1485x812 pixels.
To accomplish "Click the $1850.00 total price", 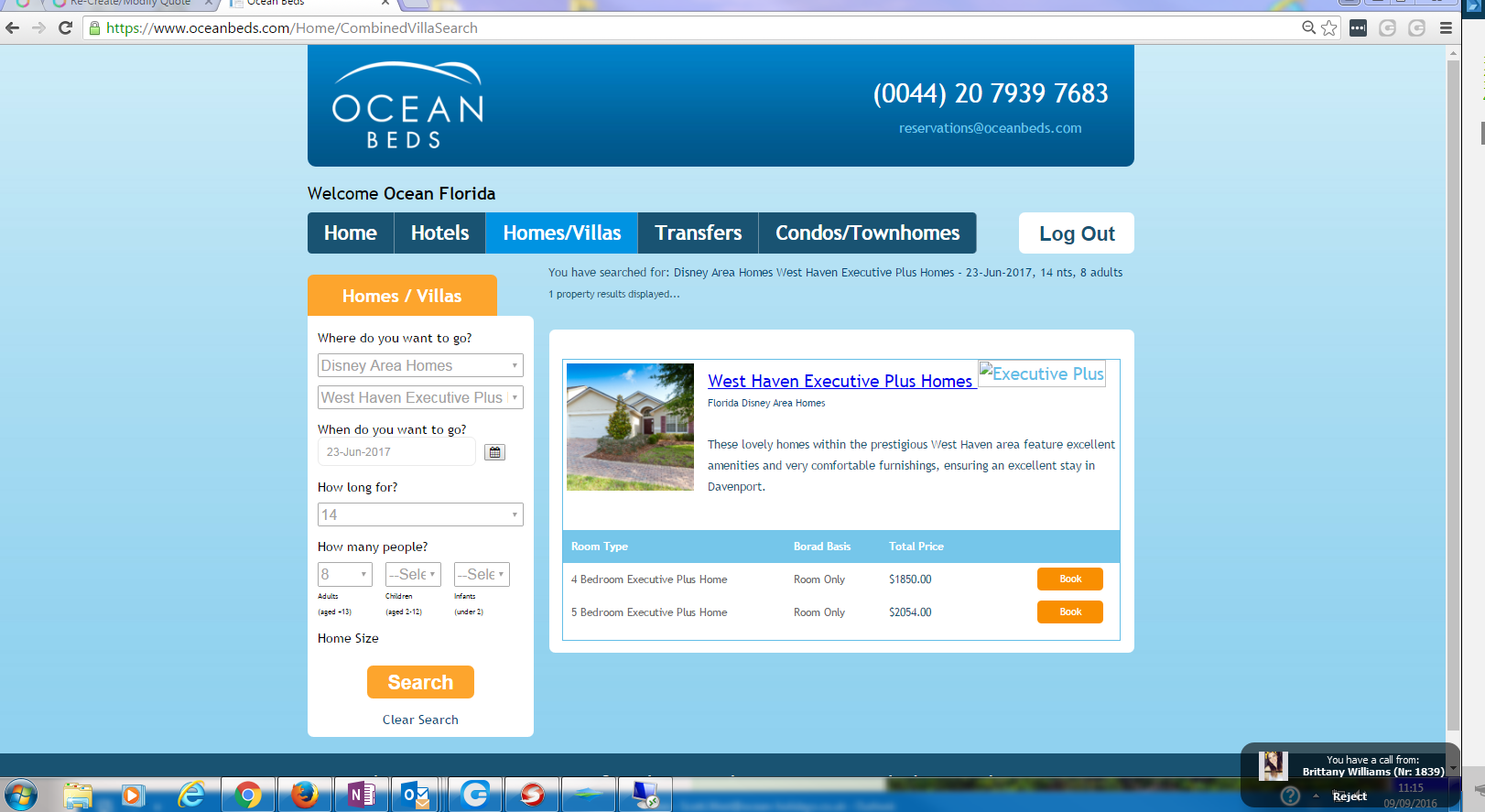I will point(910,579).
